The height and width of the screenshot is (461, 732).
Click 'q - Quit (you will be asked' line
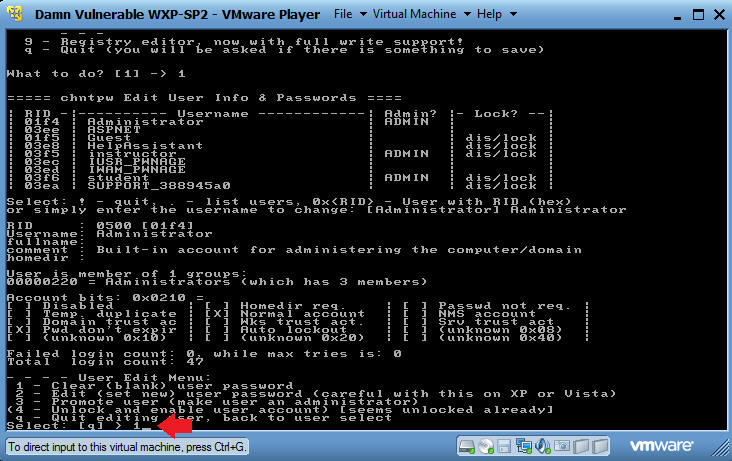point(284,50)
